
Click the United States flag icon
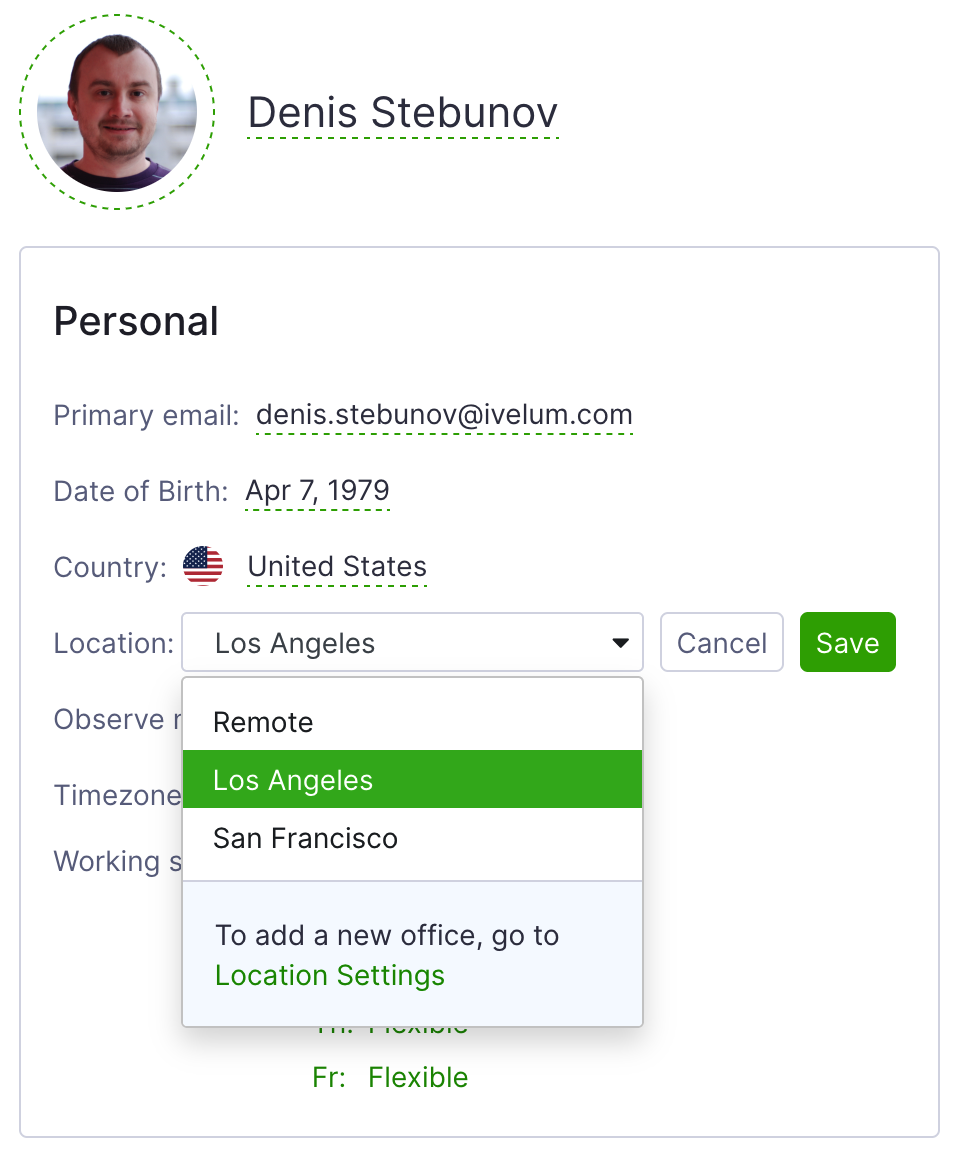coord(203,566)
